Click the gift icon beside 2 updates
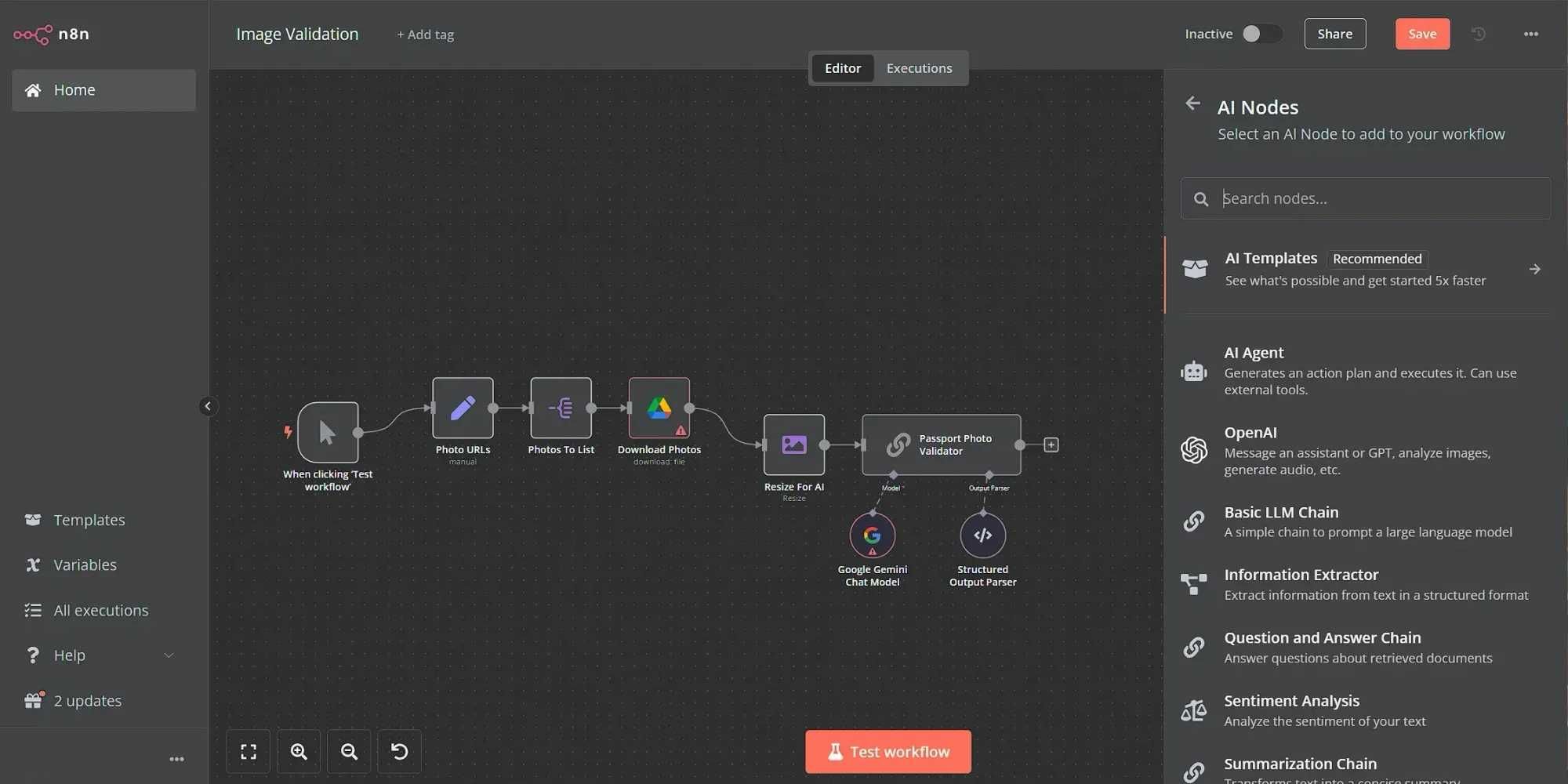The width and height of the screenshot is (1568, 784). [x=33, y=700]
